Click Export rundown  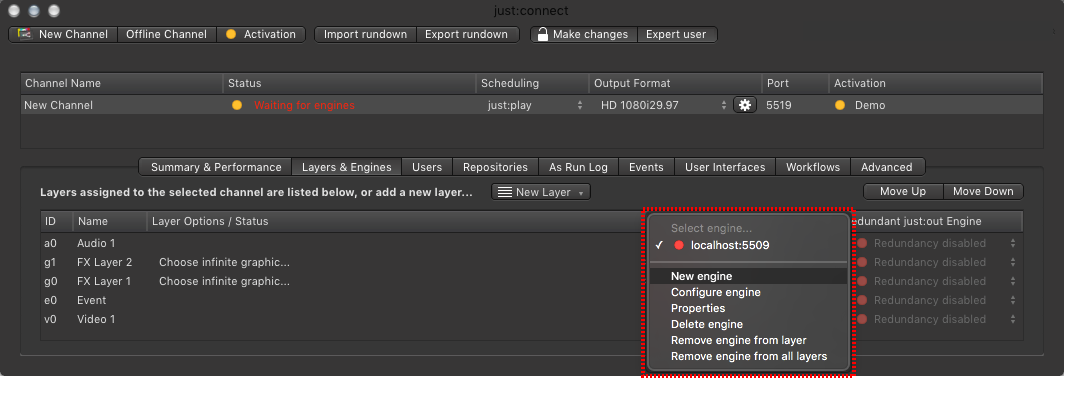[467, 34]
